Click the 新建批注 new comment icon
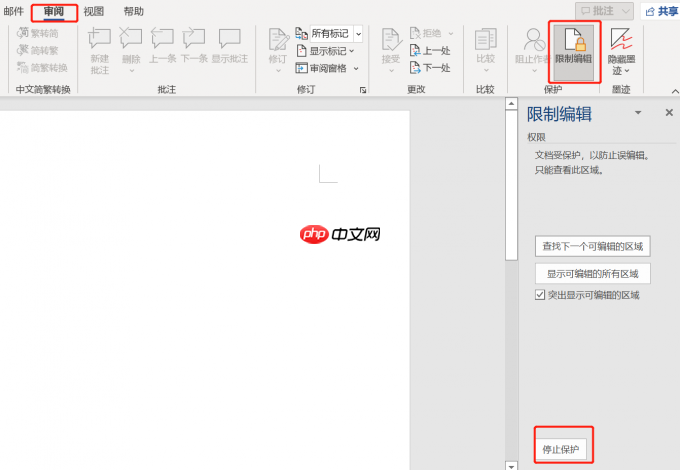This screenshot has width=680, height=470. pyautogui.click(x=99, y=38)
